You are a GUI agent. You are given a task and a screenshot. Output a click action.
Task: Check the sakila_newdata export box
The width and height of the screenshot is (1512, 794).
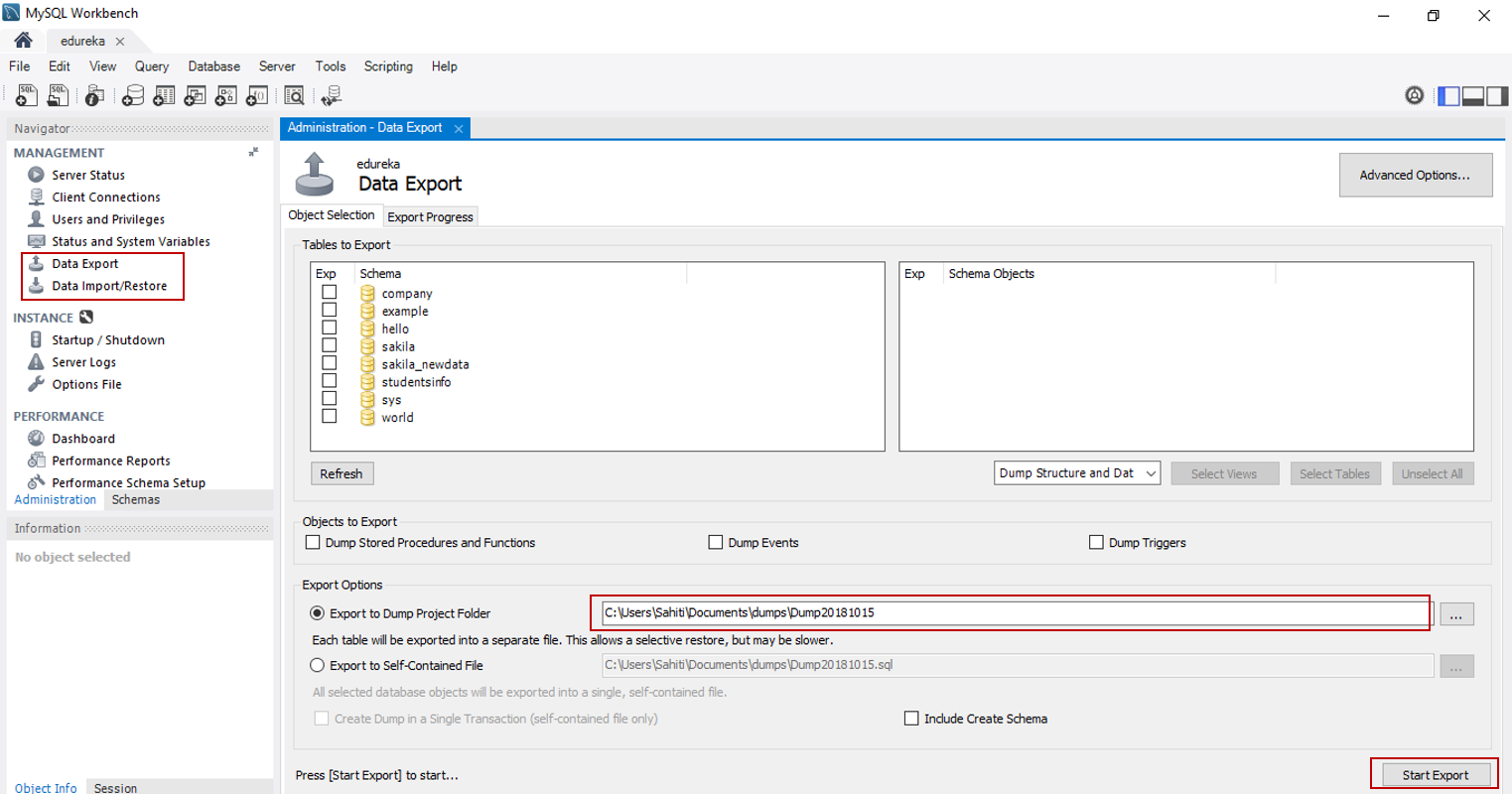coord(329,363)
